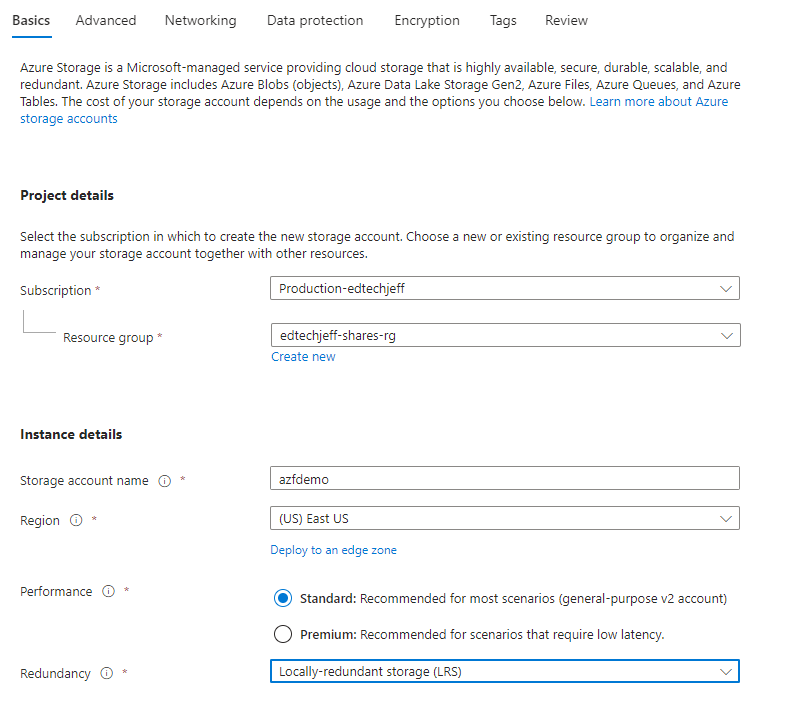
Task: Click the info icon next to Storage account name
Action: 165,481
